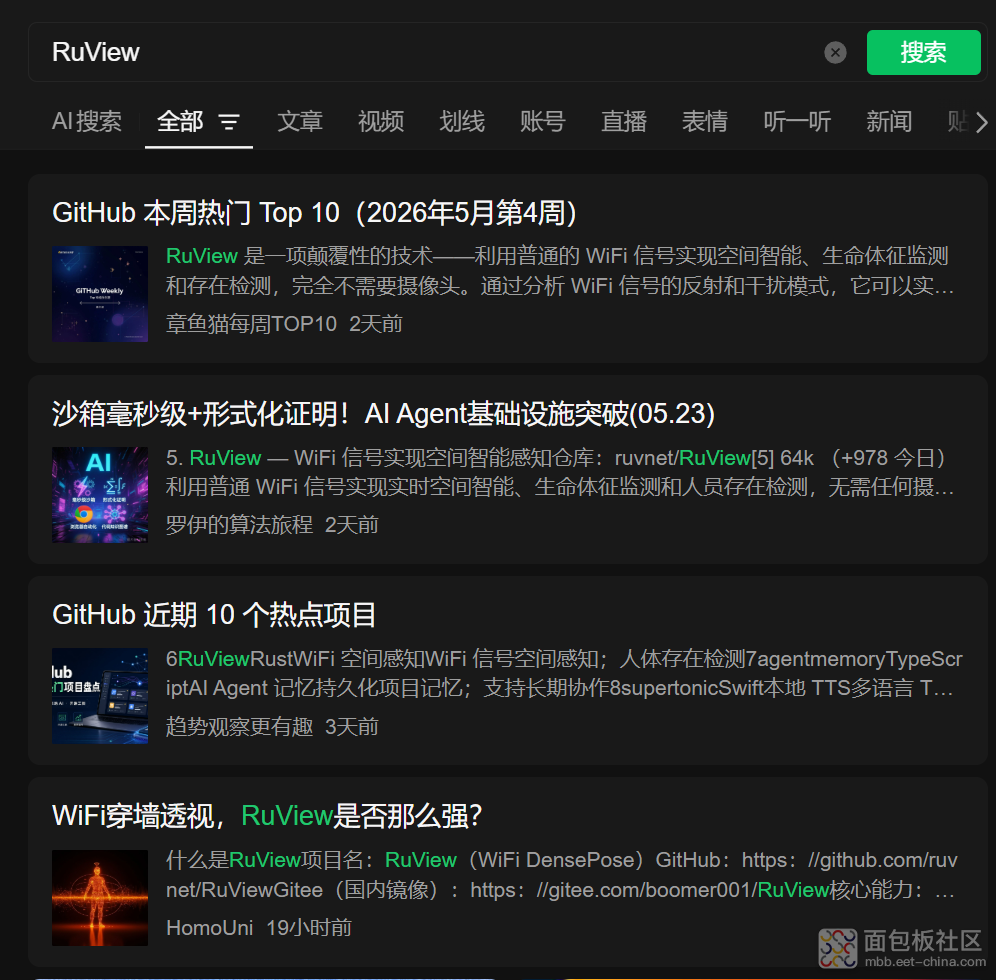Viewport: 996px width, 980px height.
Task: Open laptop thumbnail of 热点项目 article
Action: (x=100, y=695)
